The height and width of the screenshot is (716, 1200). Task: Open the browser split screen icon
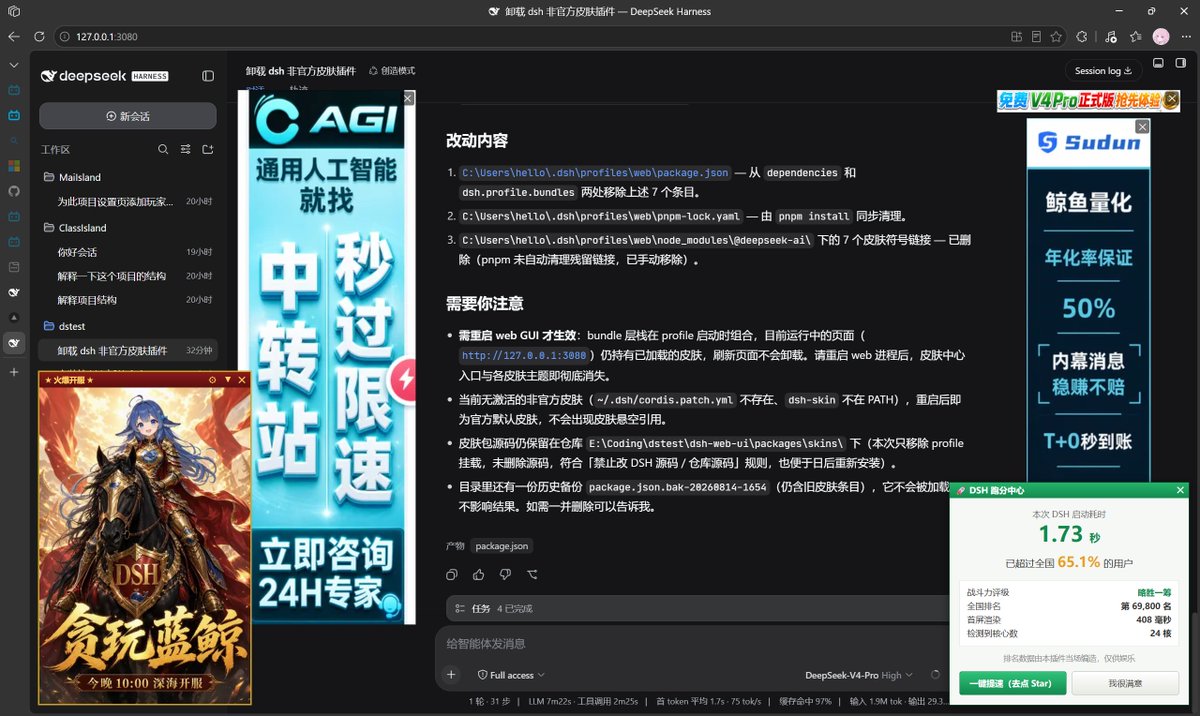click(1016, 37)
